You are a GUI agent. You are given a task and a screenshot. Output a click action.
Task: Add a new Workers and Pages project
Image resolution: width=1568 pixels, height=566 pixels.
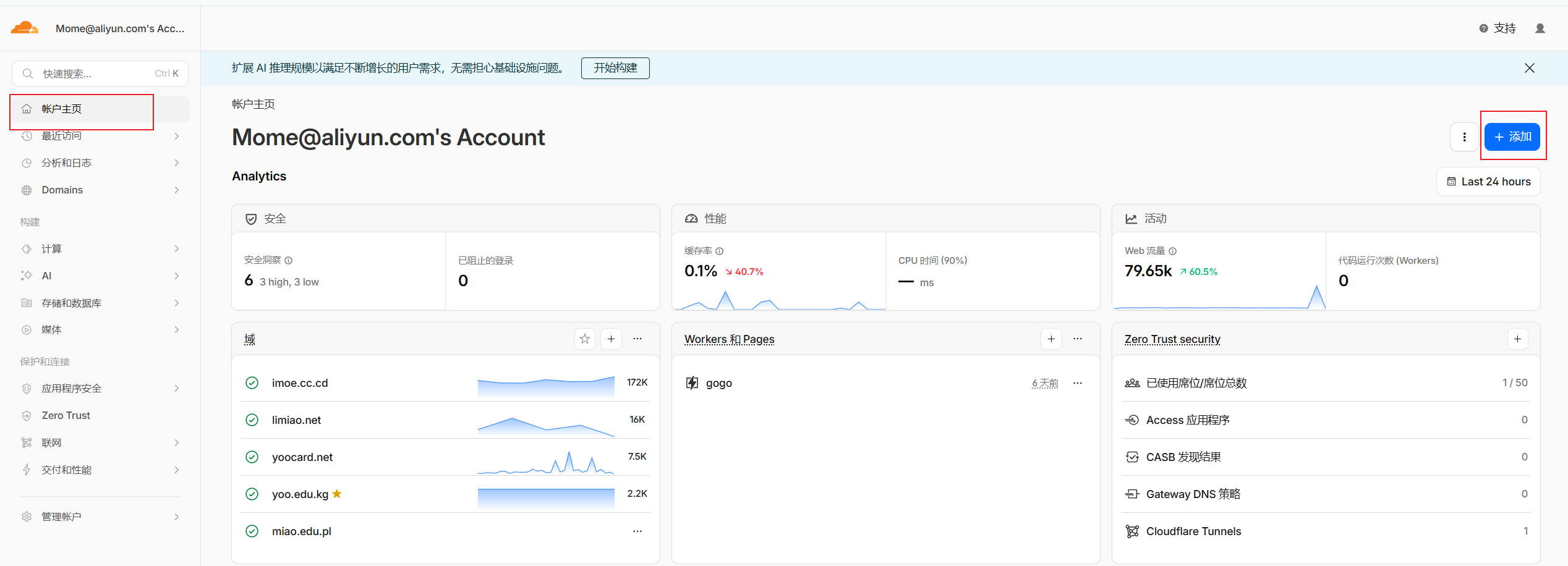[x=1051, y=339]
